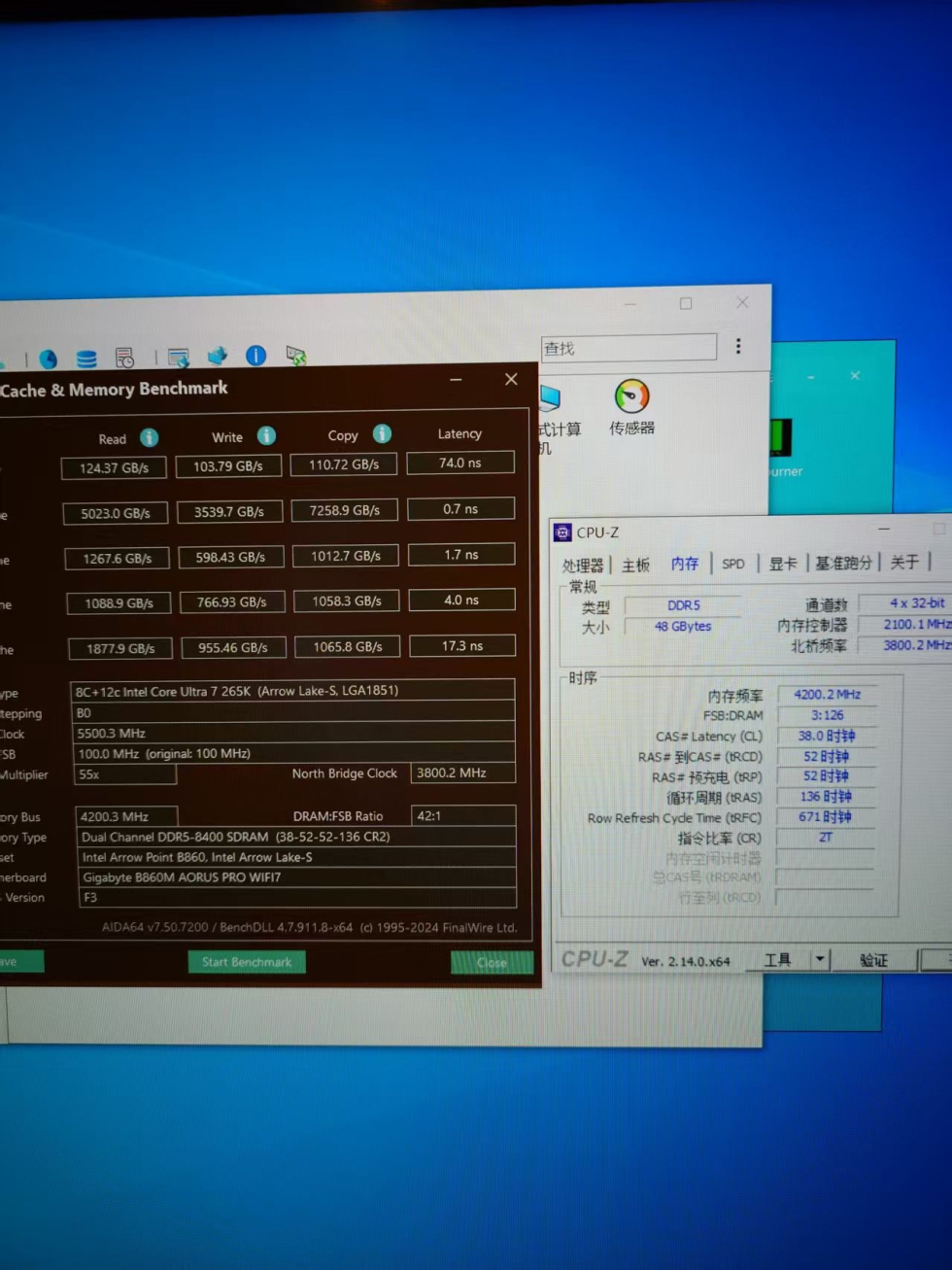The height and width of the screenshot is (1270, 952).
Task: Click the 7258.9 GB/s value
Action: click(345, 509)
